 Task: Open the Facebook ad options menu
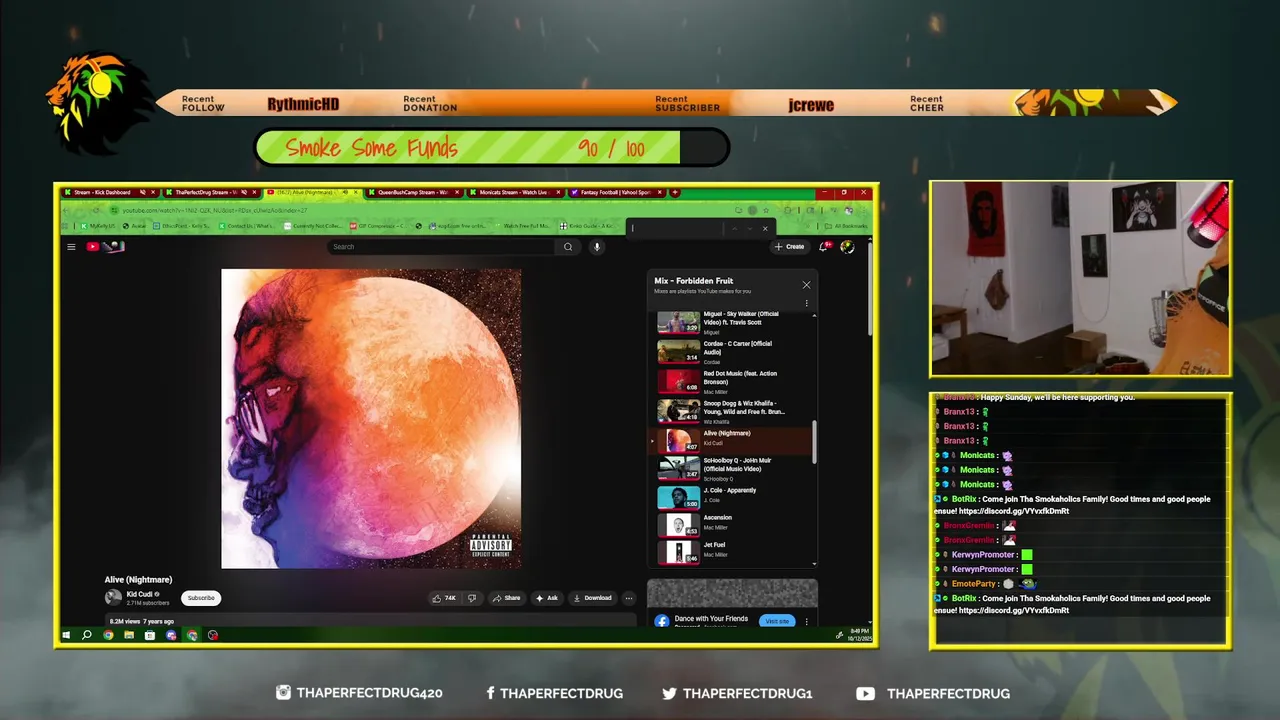coord(808,621)
